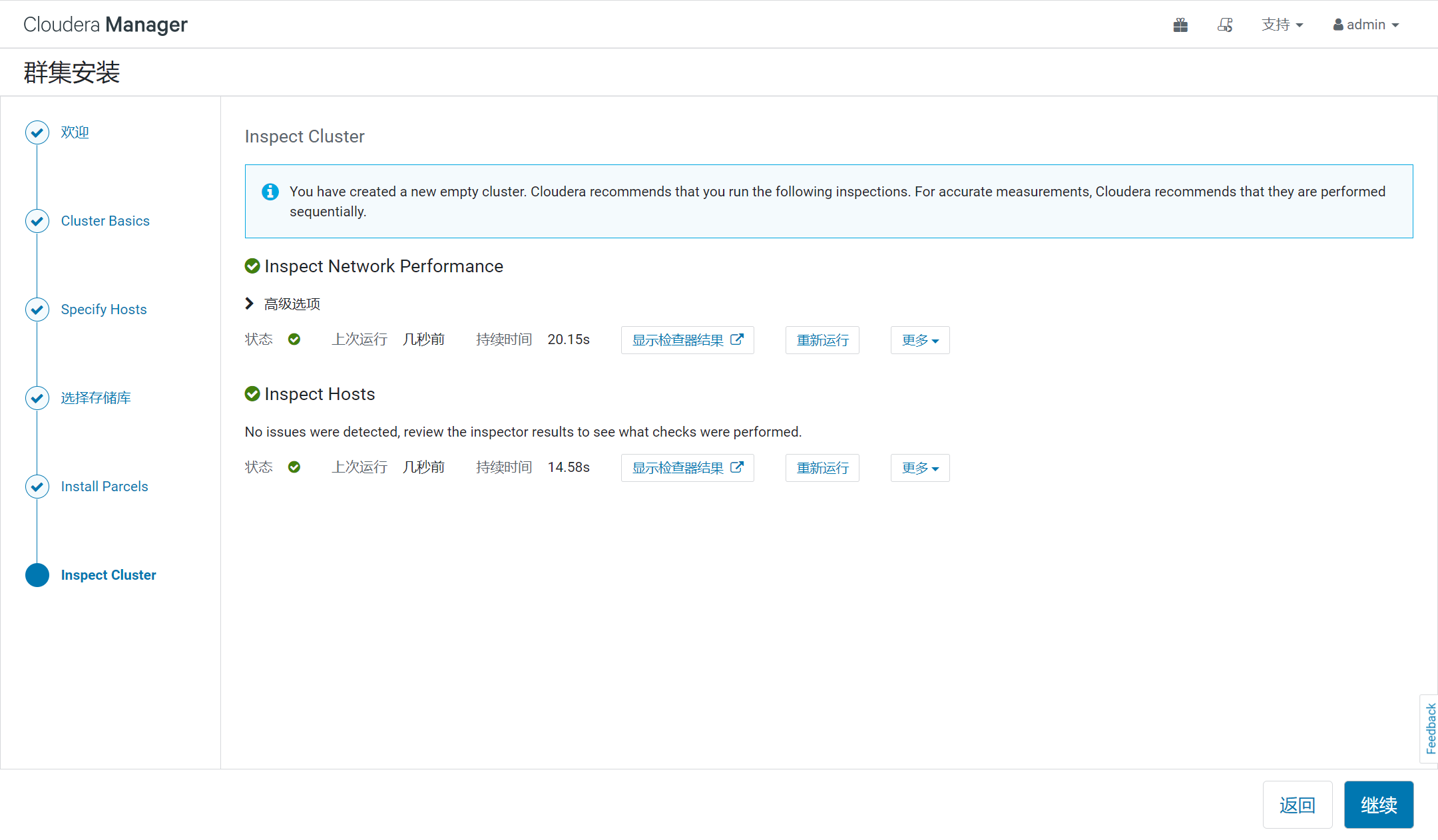Go to the 选择存储库 step
This screenshot has height=840, width=1438.
click(x=96, y=398)
